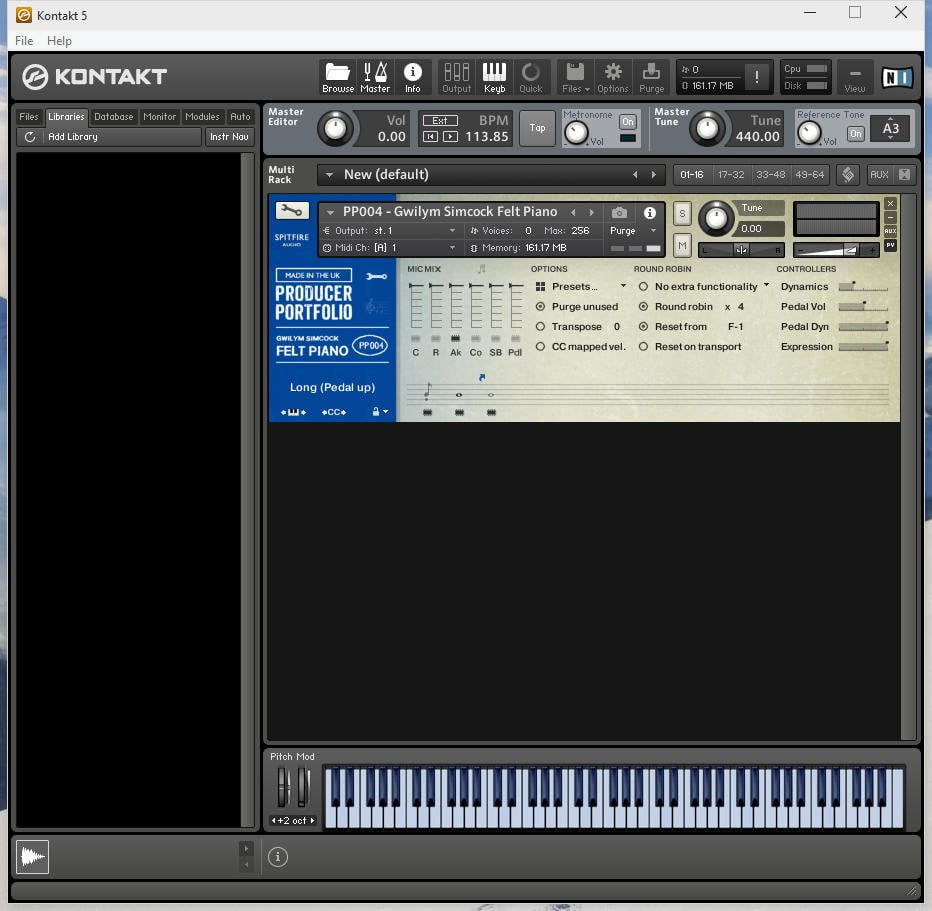
Task: Mute instrument with the M button
Action: click(682, 245)
